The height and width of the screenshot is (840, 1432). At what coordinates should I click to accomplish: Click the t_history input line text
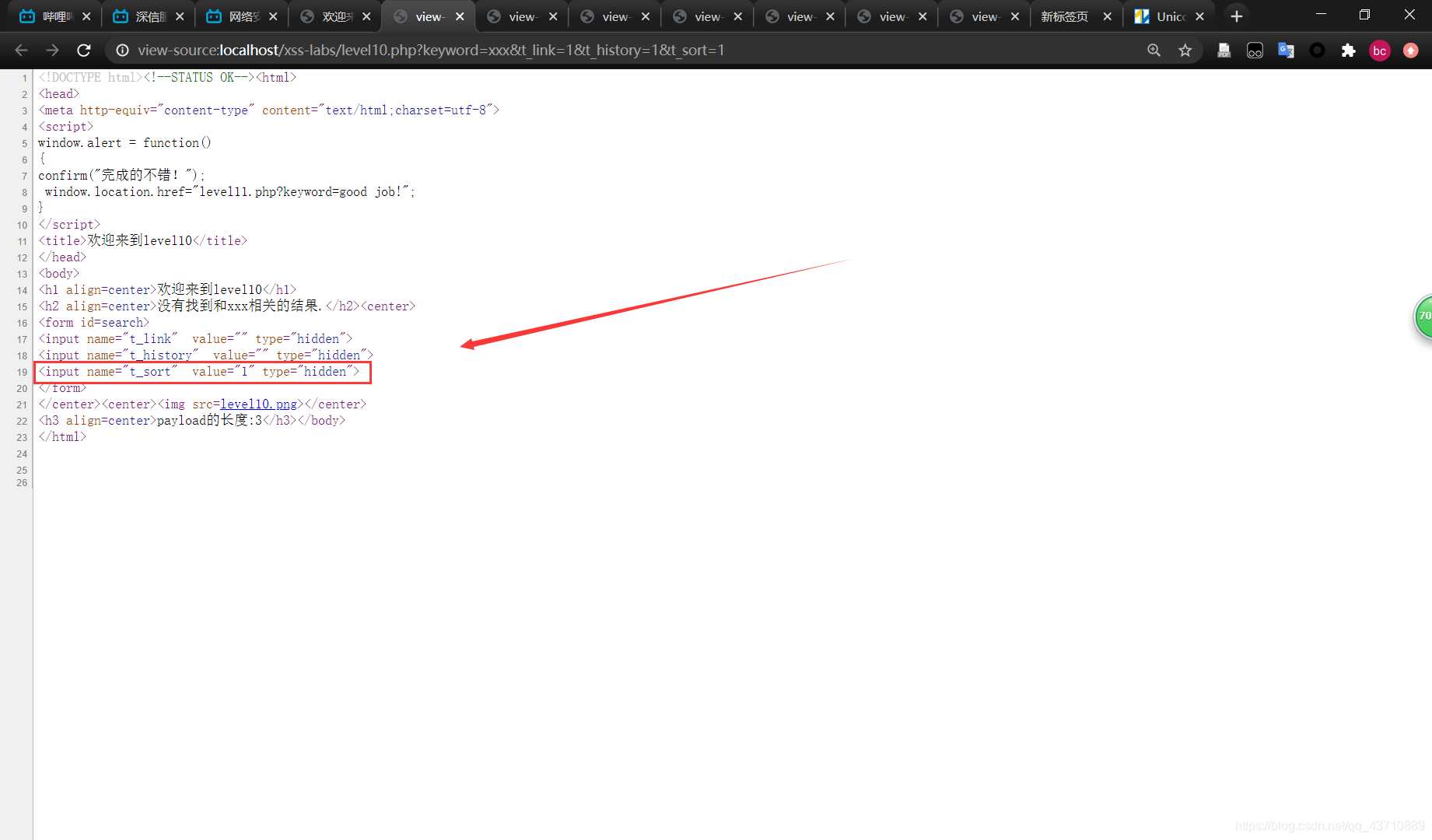point(206,355)
